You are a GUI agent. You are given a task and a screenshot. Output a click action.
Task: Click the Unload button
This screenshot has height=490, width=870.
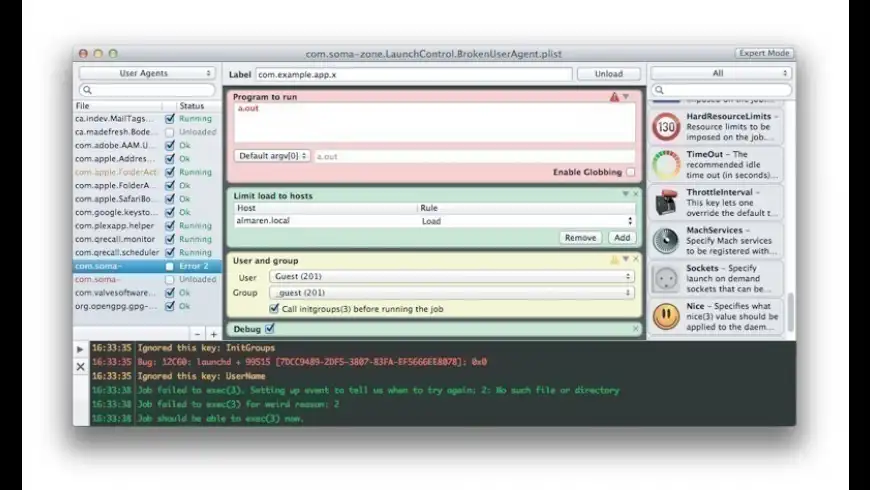(x=609, y=74)
